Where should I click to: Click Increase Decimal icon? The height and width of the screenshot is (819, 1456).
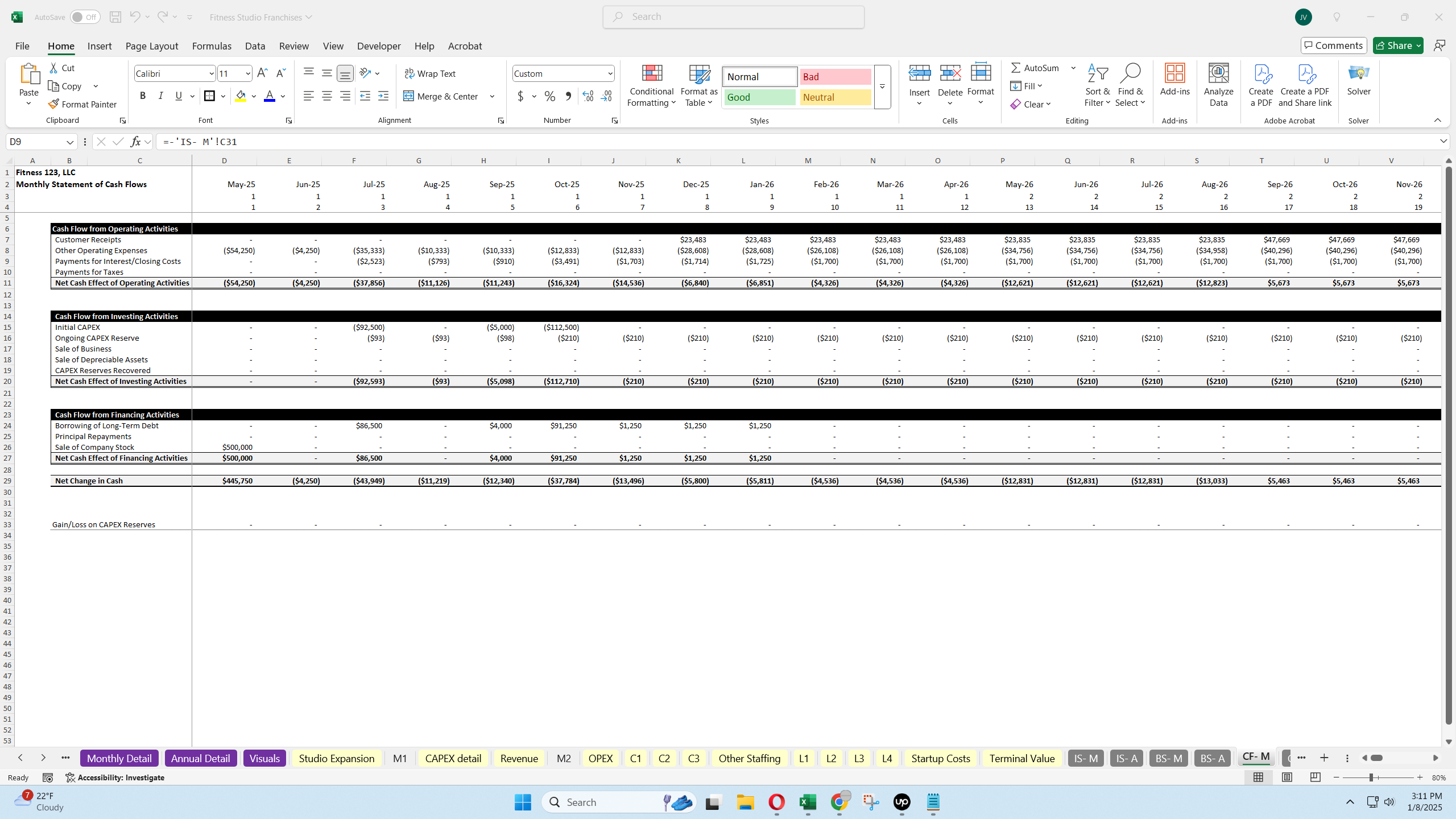pyautogui.click(x=588, y=96)
